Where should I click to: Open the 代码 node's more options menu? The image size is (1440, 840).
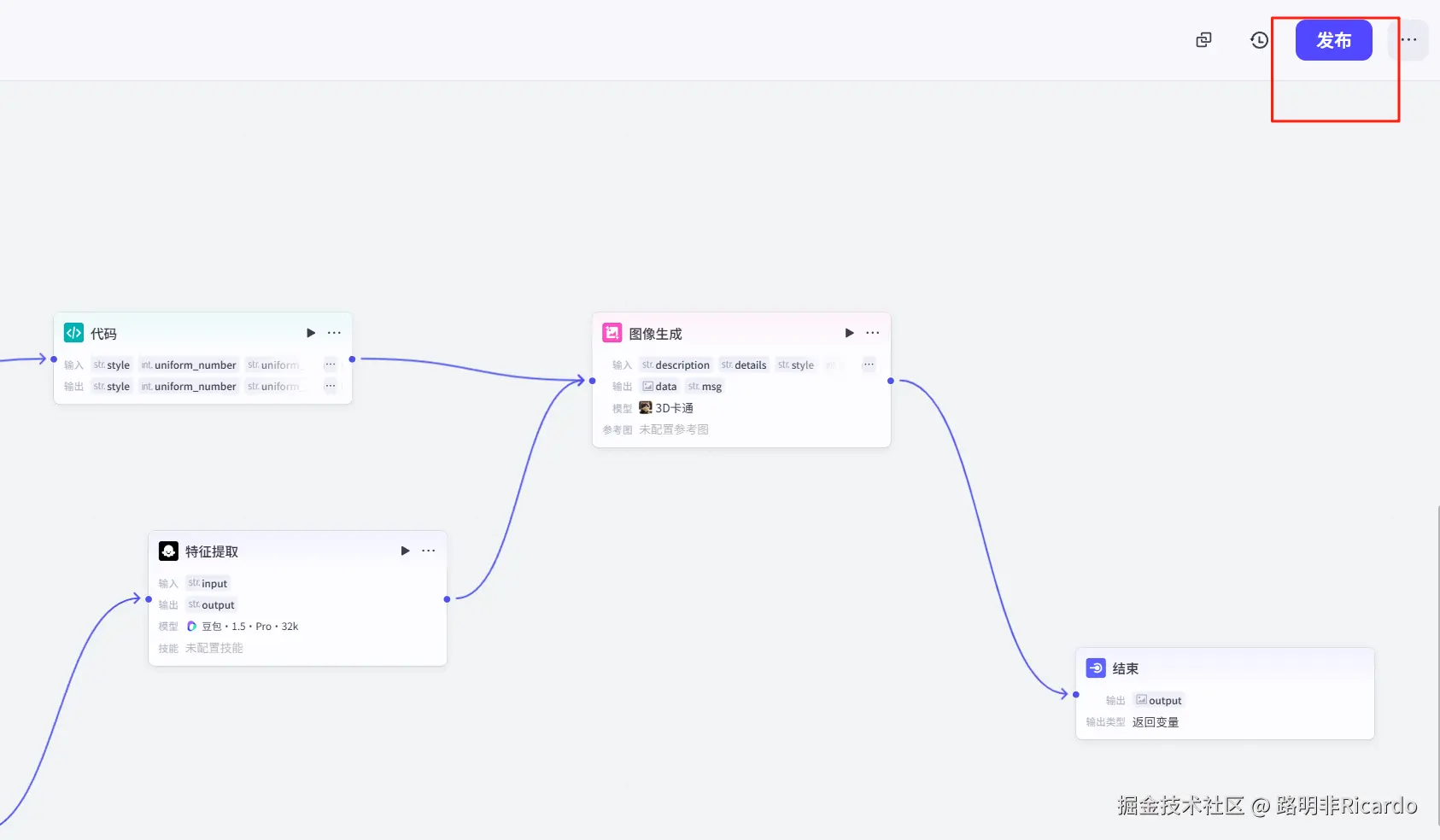tap(334, 333)
